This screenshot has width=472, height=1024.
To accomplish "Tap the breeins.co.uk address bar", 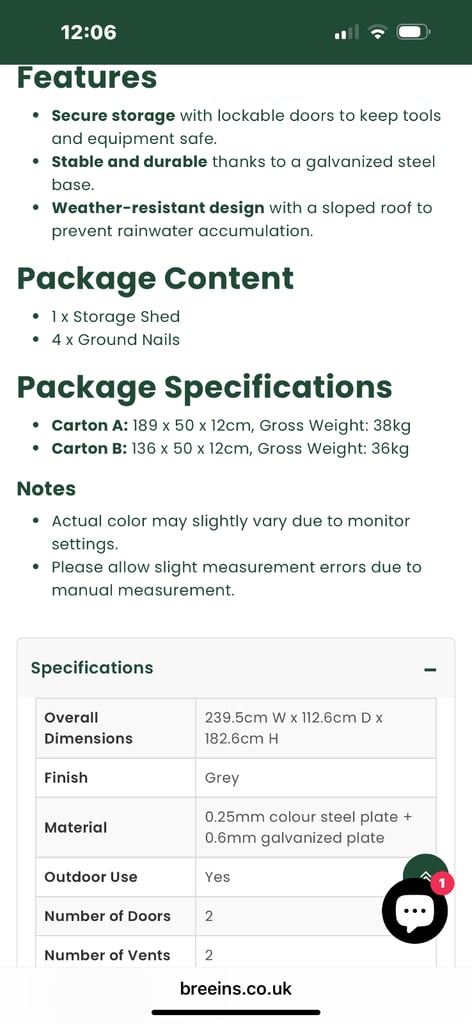I will click(x=236, y=989).
